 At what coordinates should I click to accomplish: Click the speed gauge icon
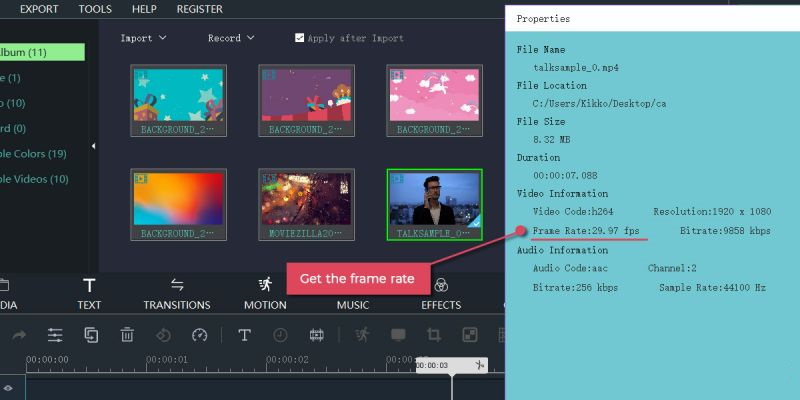coord(199,335)
